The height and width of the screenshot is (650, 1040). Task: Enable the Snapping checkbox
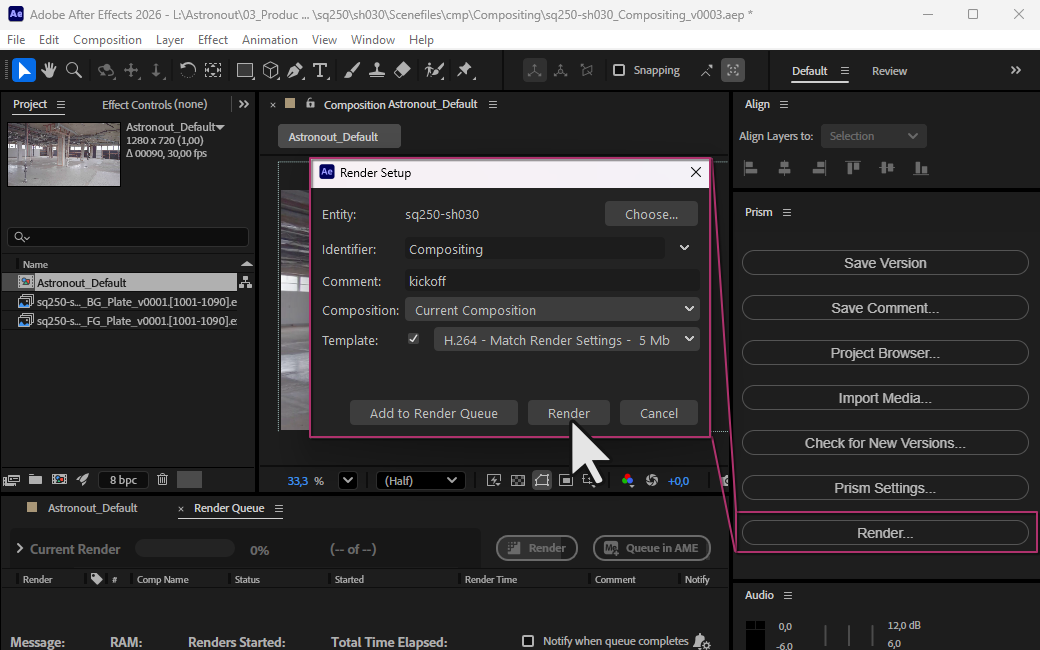[x=619, y=70]
